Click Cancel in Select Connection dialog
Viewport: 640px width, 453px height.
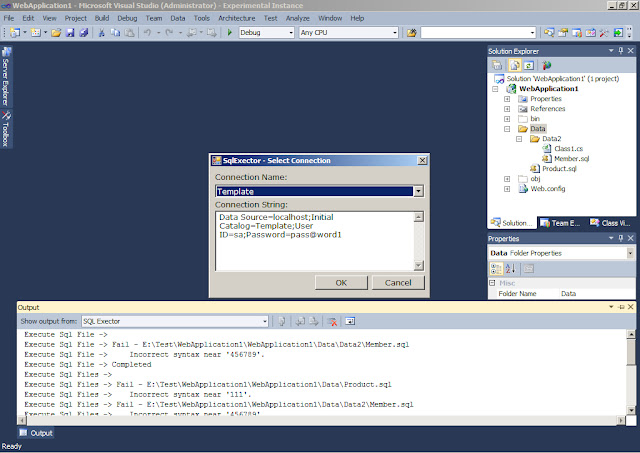[x=398, y=283]
